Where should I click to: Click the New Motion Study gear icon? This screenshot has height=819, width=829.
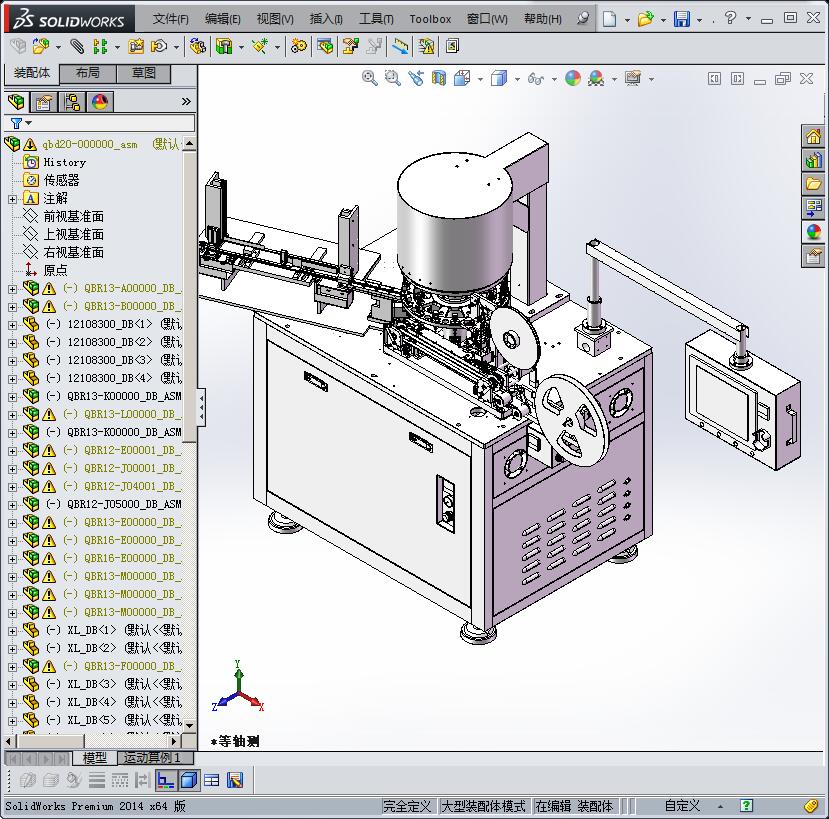coord(298,47)
